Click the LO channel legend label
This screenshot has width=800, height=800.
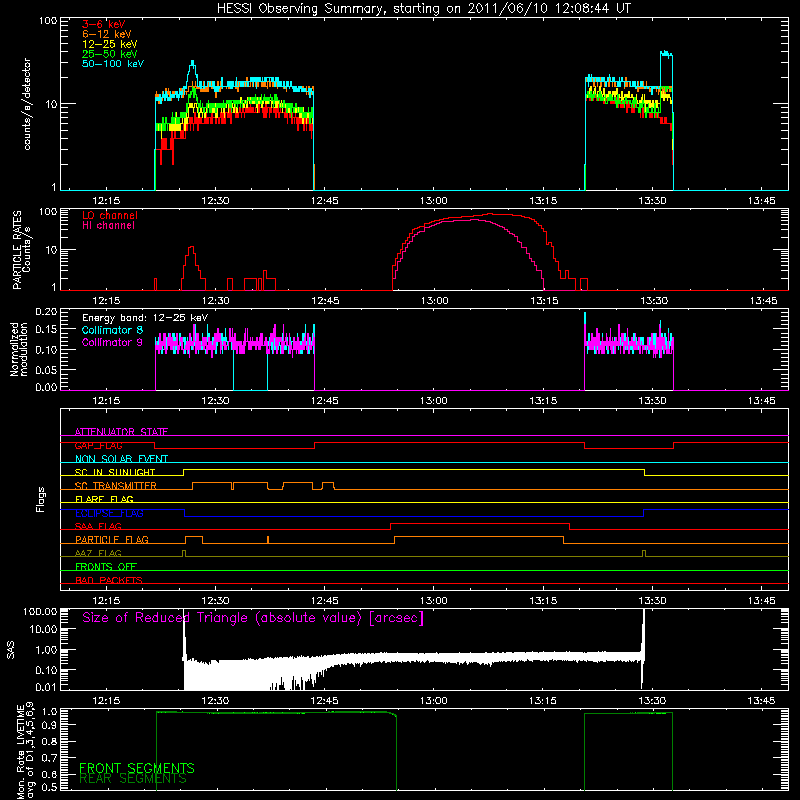tap(109, 215)
